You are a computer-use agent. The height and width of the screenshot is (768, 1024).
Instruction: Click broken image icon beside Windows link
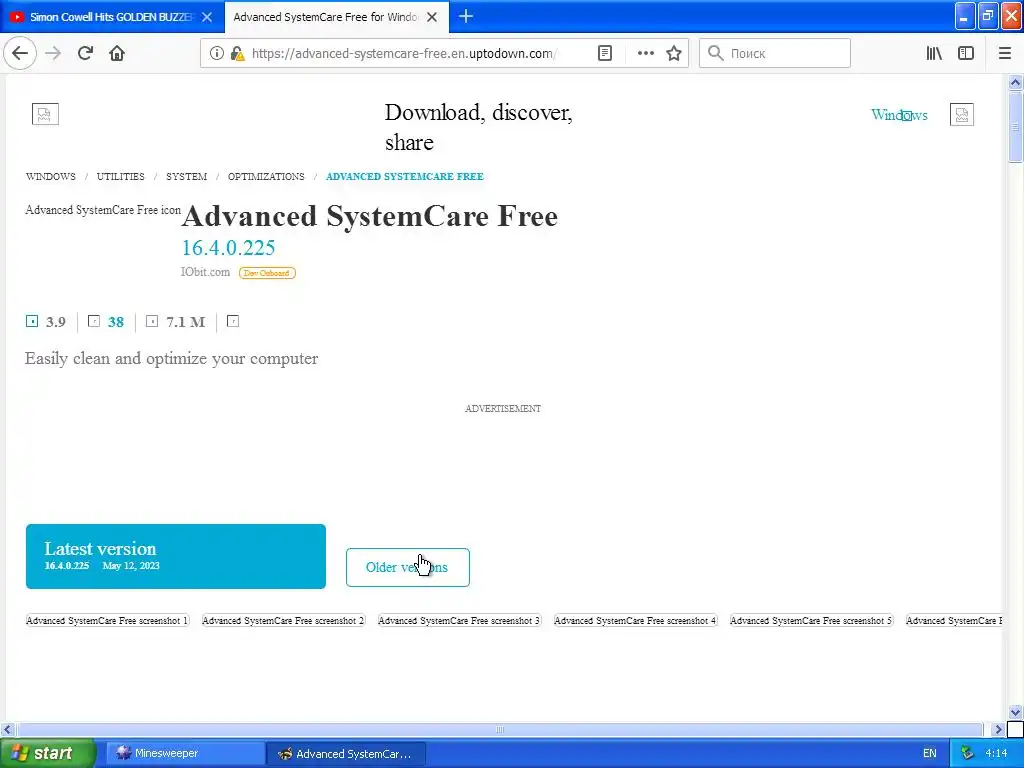[961, 114]
